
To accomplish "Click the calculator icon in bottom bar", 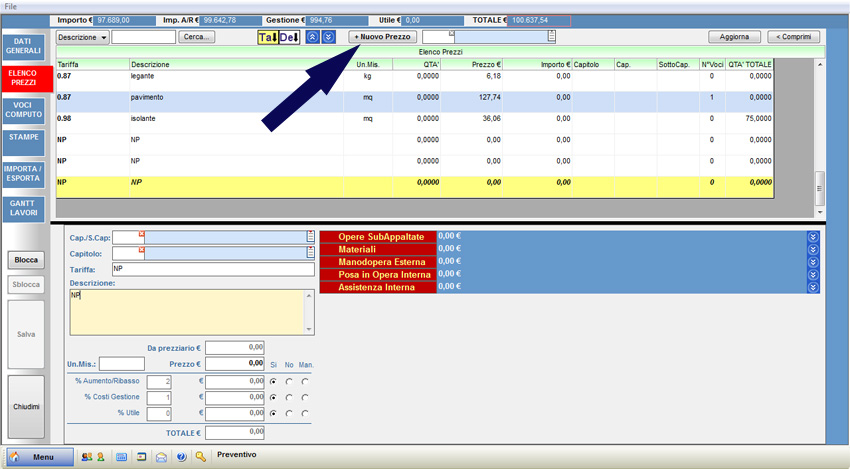I will click(121, 456).
